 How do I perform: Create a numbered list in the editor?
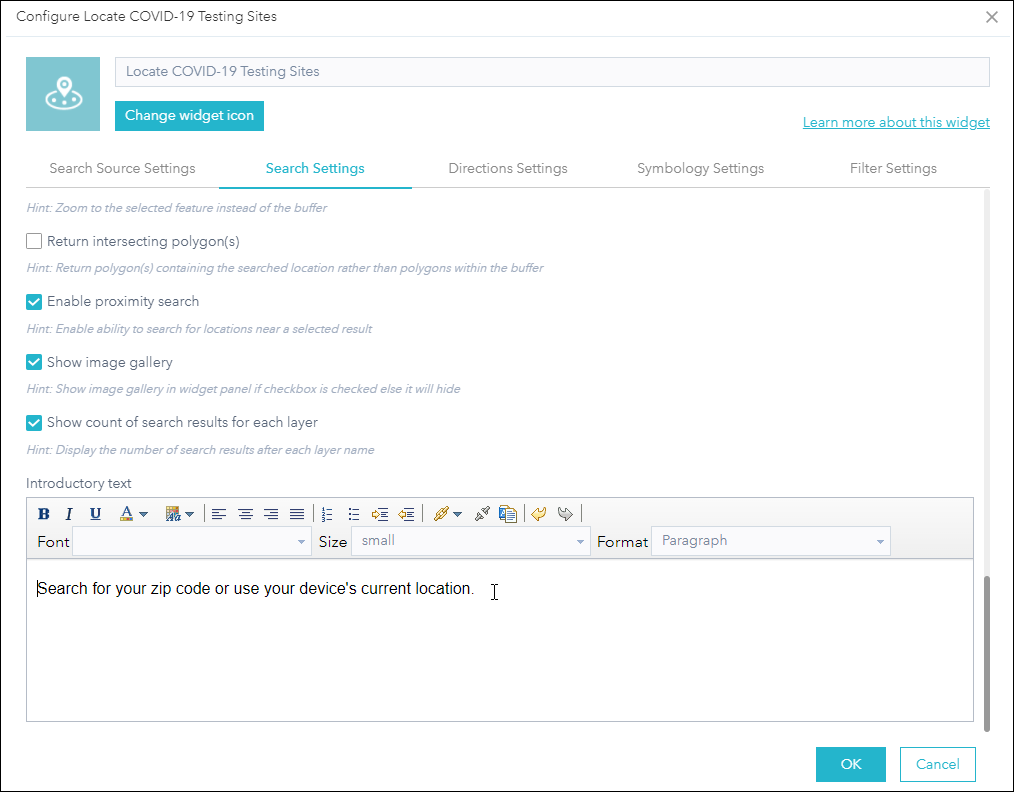coord(328,513)
